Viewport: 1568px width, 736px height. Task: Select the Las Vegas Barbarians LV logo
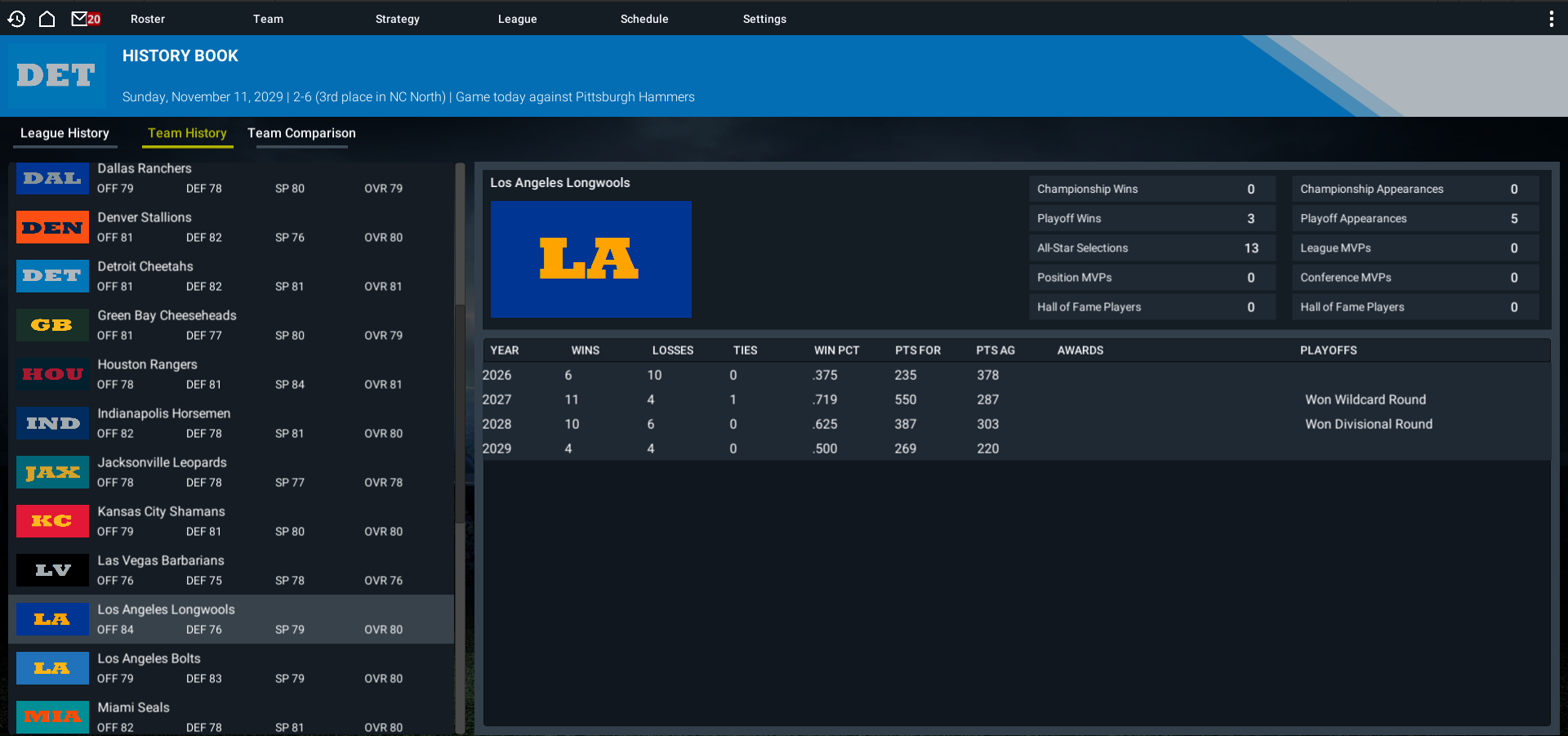tap(52, 570)
